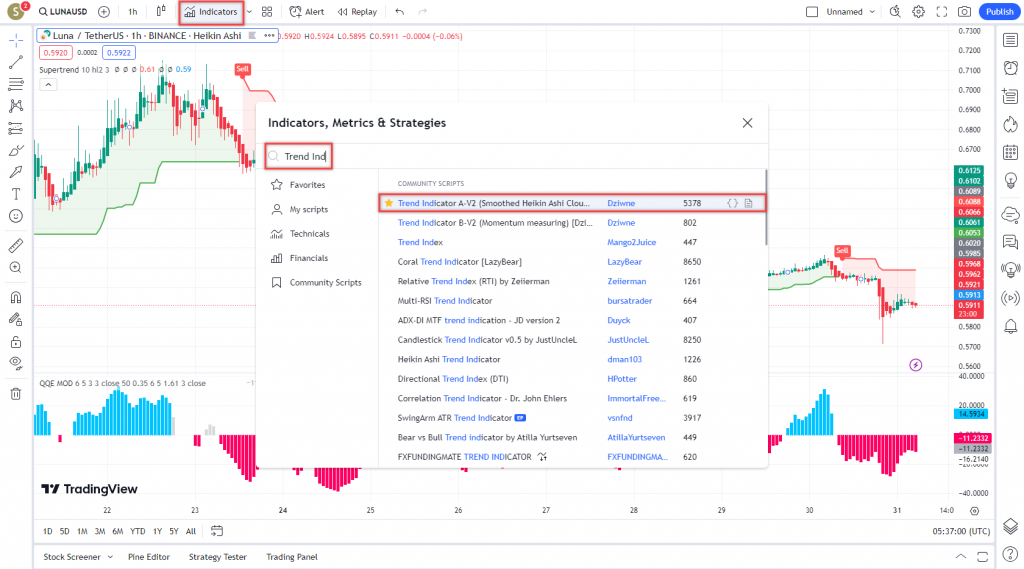Open the hotlists flame panel
This screenshot has width=1024, height=569.
tap(1010, 124)
